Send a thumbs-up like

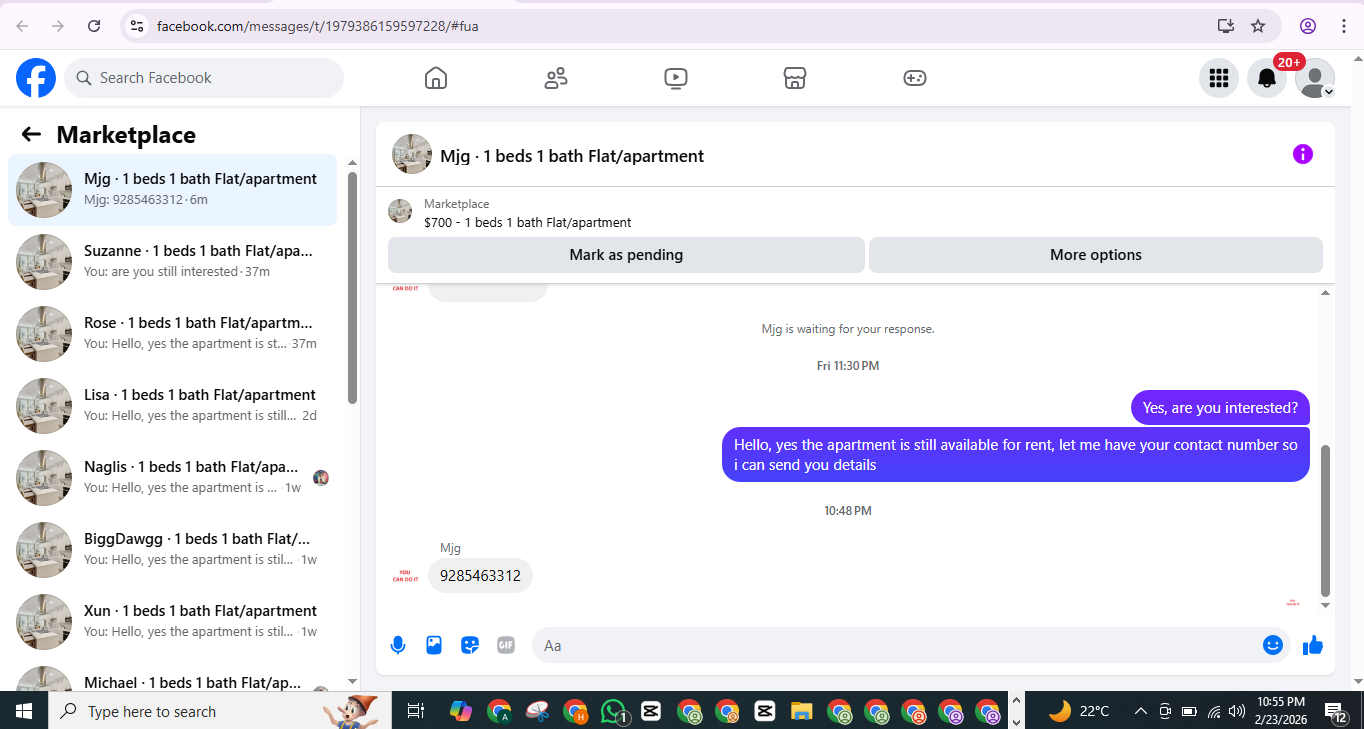click(x=1313, y=645)
